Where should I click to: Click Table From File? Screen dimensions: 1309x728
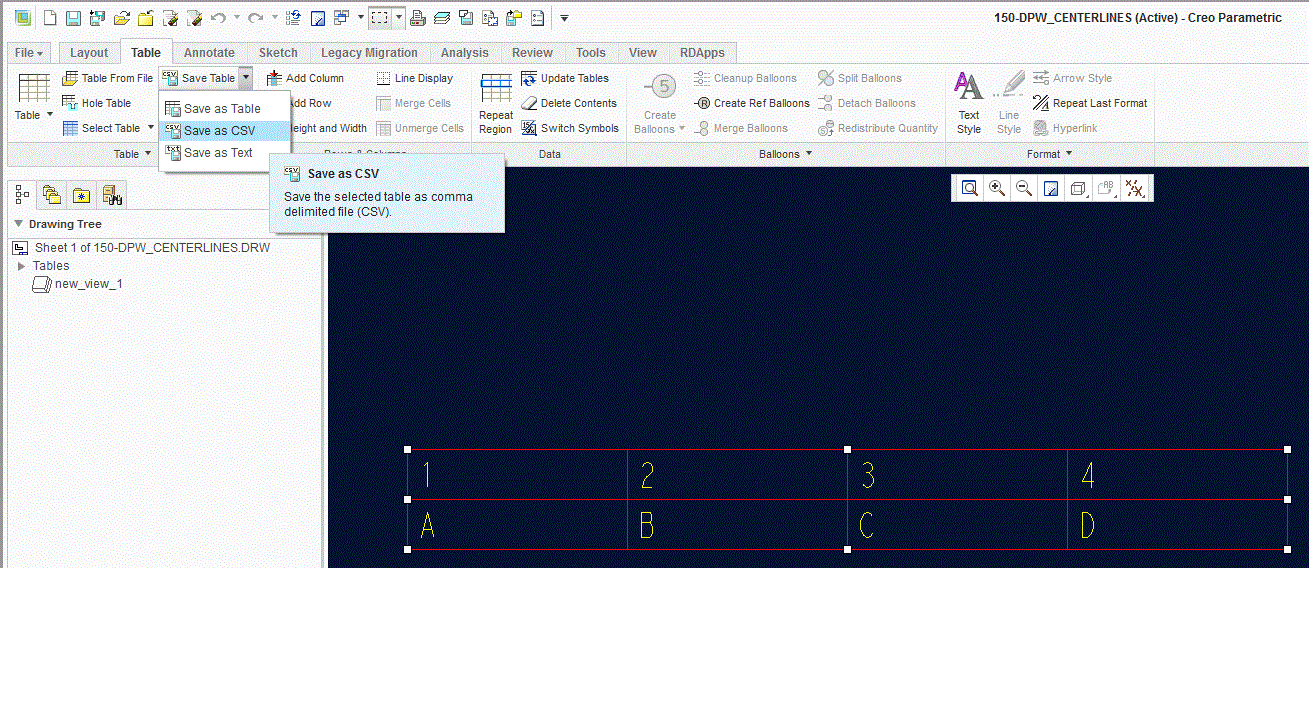(x=108, y=78)
